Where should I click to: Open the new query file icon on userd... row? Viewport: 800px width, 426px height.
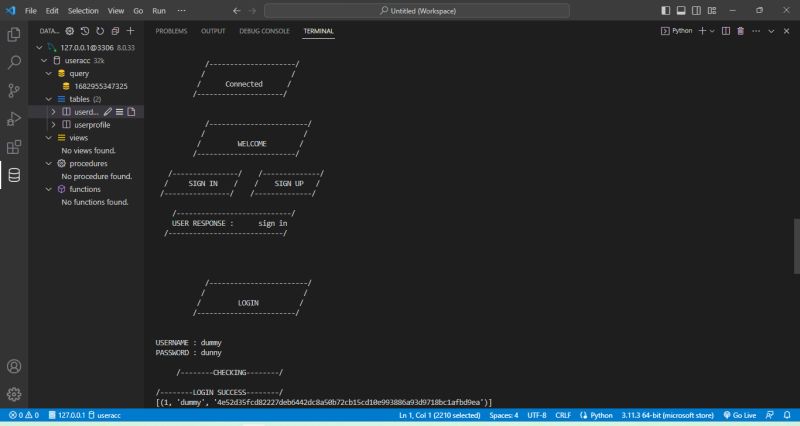(x=131, y=112)
